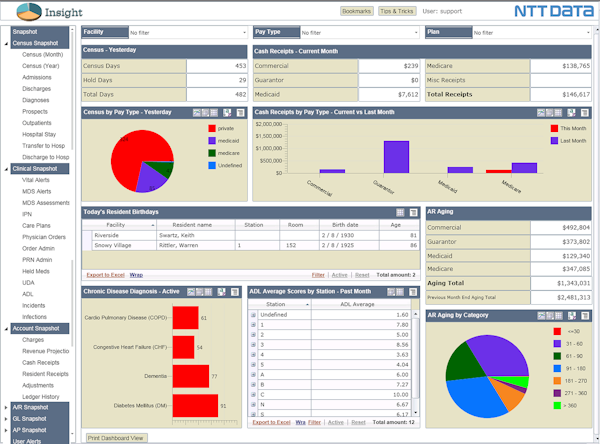The image size is (600, 444).
Task: Click the Bookmarks button
Action: 357,10
